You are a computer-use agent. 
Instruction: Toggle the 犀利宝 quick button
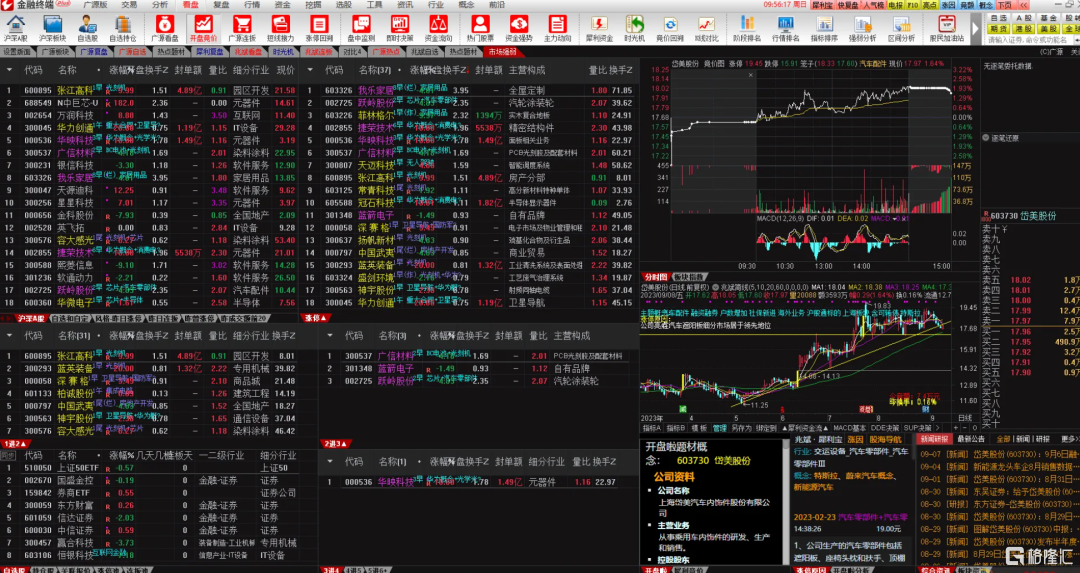(x=822, y=5)
